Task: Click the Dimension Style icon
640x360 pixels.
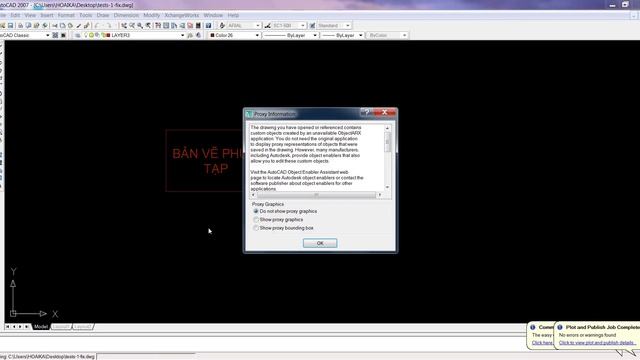Action: click(268, 25)
